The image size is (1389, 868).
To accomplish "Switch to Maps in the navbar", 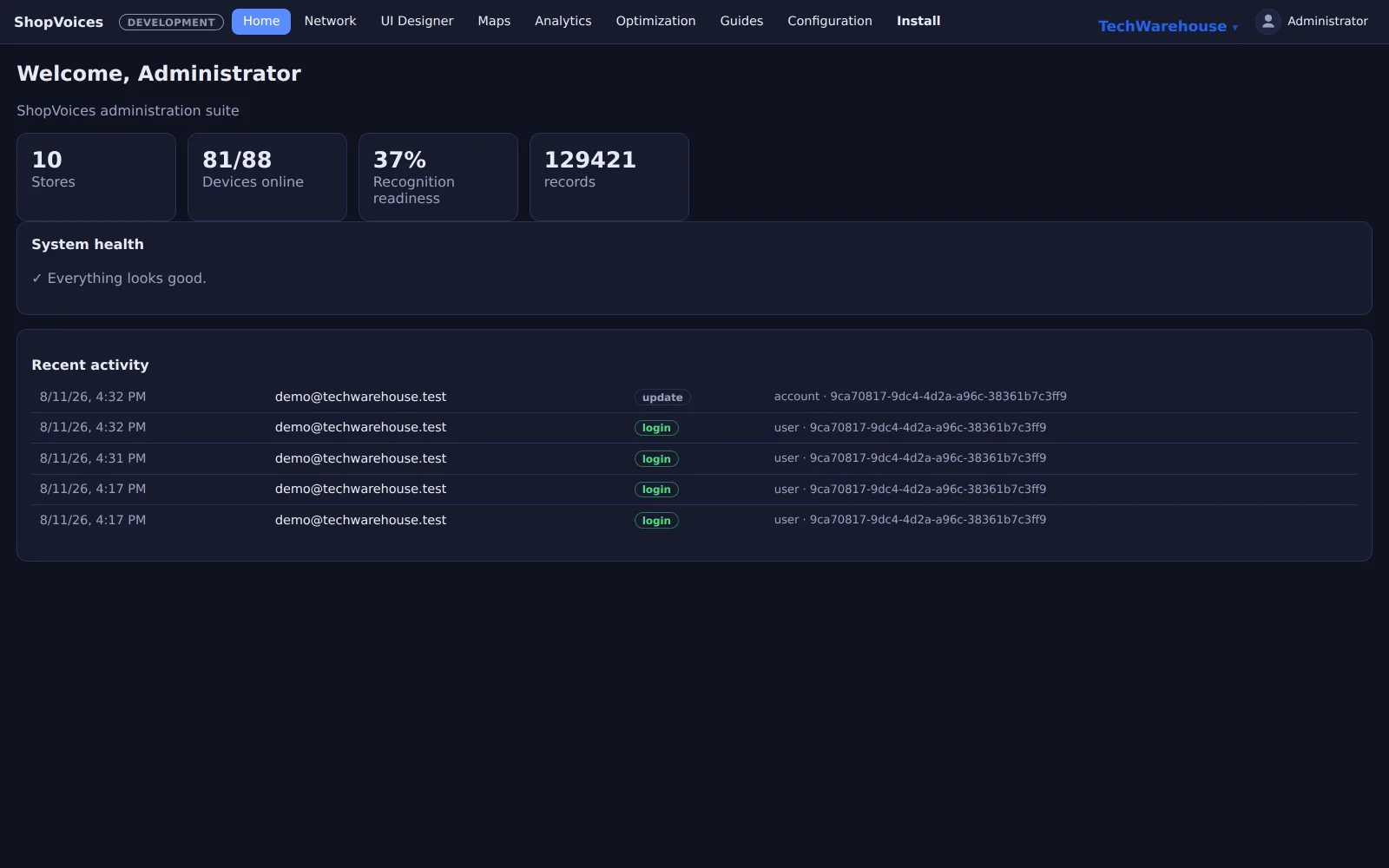I will tap(494, 21).
